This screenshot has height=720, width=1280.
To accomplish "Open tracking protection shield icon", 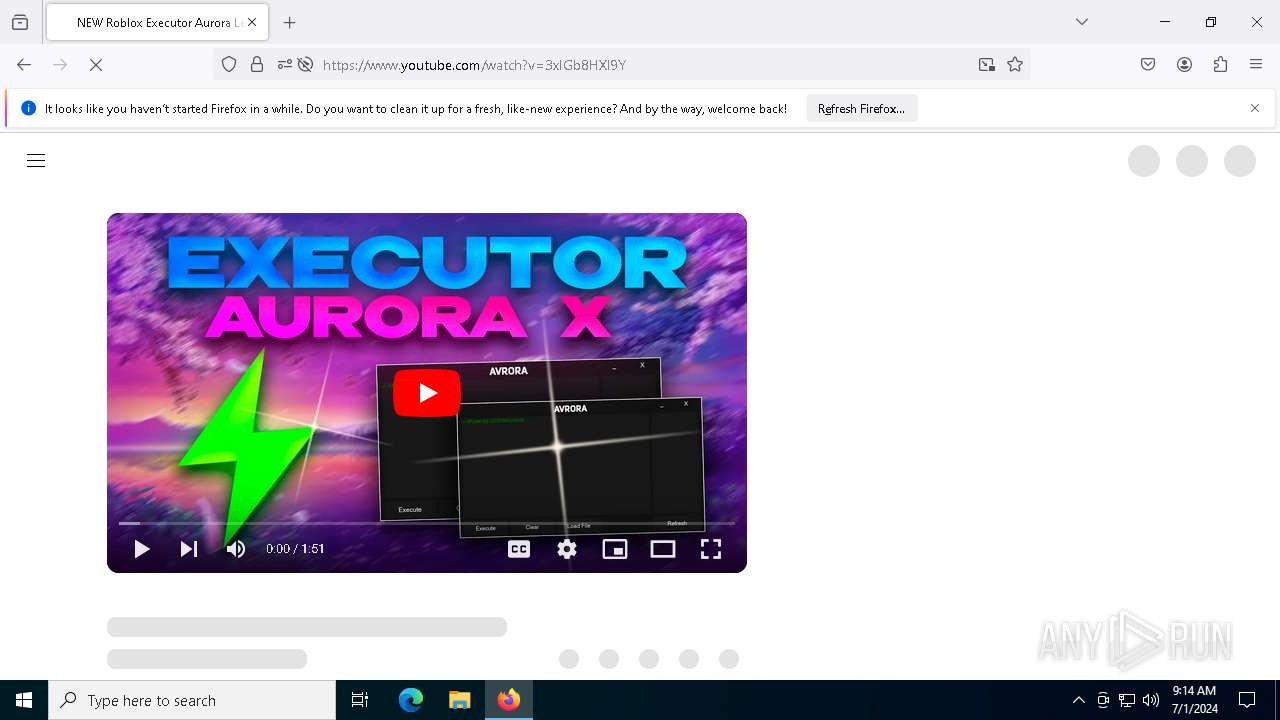I will coord(229,65).
